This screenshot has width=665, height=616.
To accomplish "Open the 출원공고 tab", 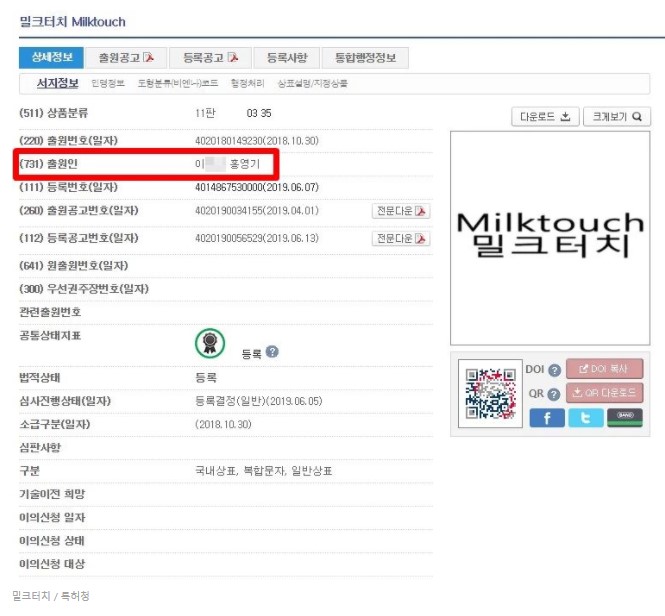I will [x=126, y=58].
